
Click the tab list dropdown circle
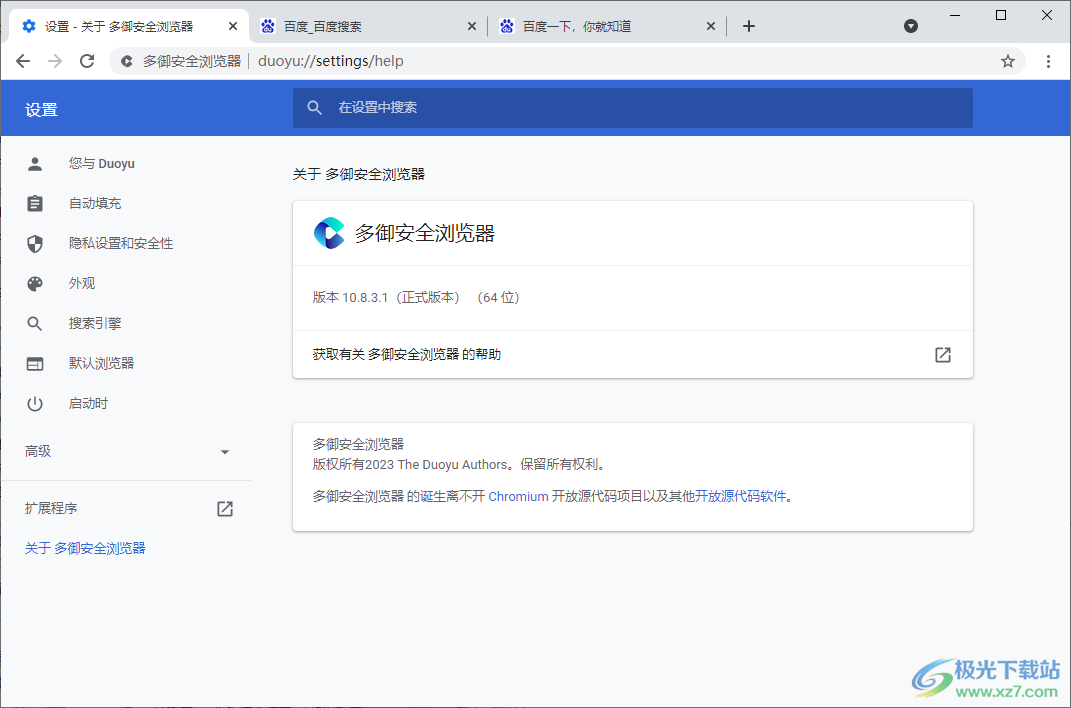[x=910, y=26]
